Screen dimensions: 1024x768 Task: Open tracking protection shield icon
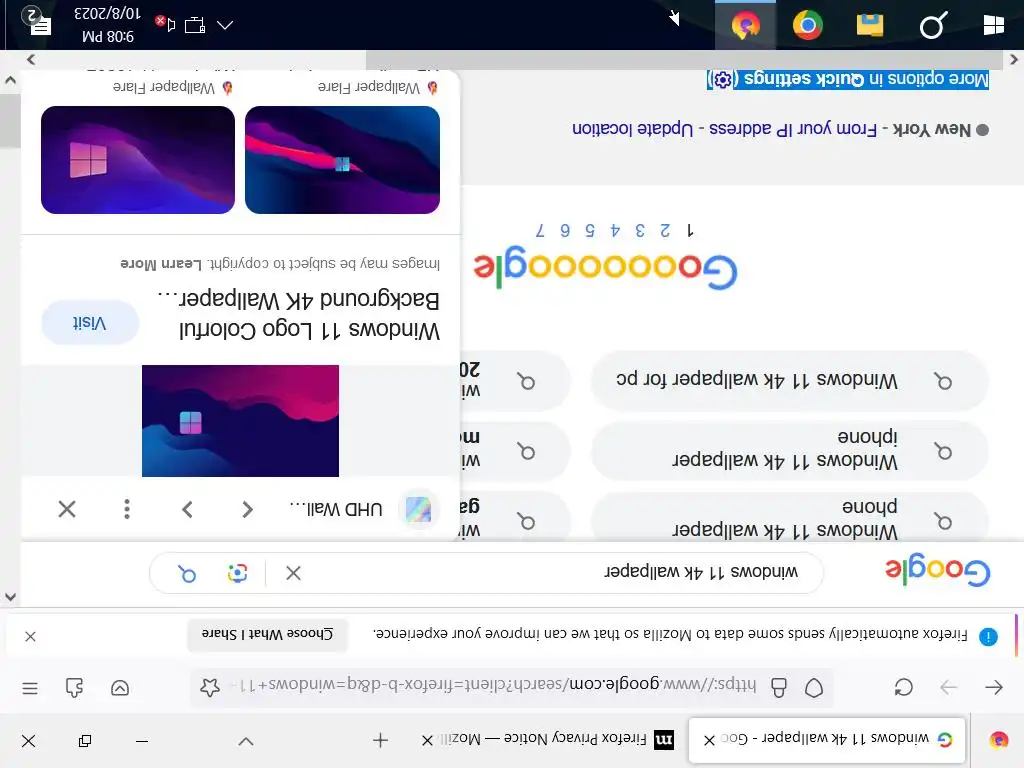tap(814, 687)
